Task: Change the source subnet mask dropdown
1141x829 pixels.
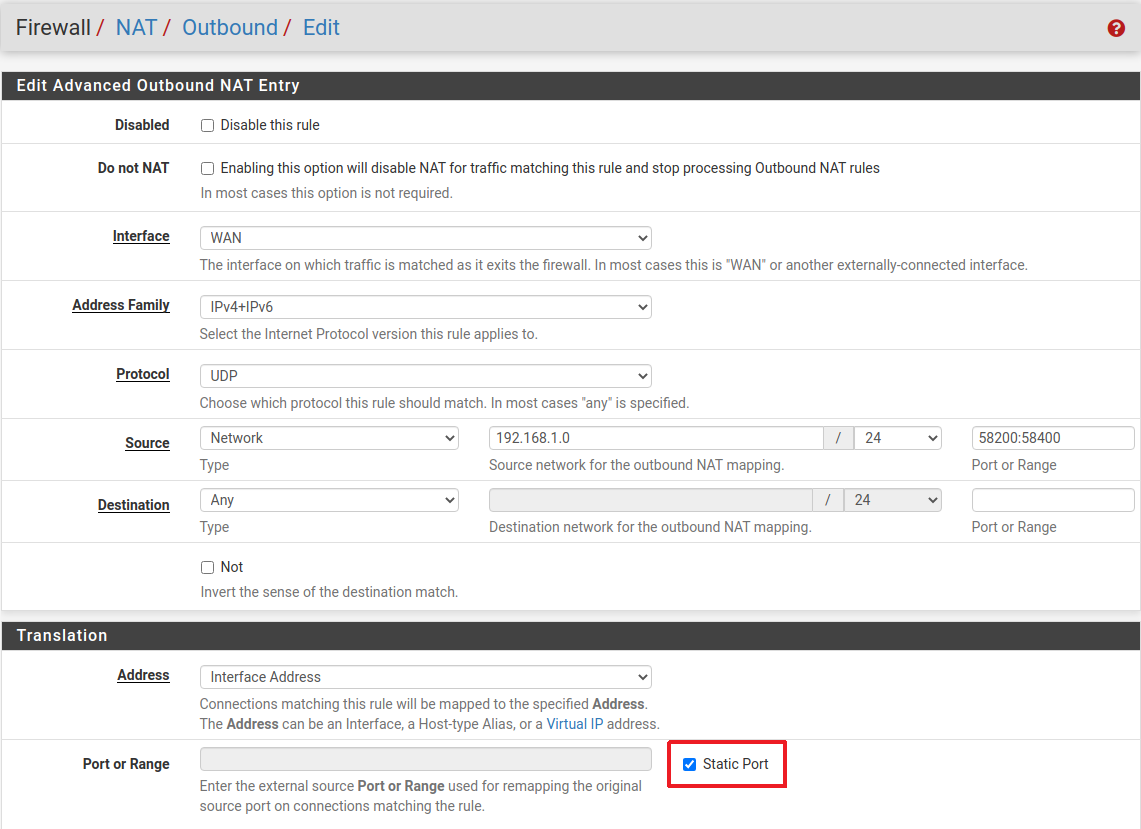Action: coord(897,438)
